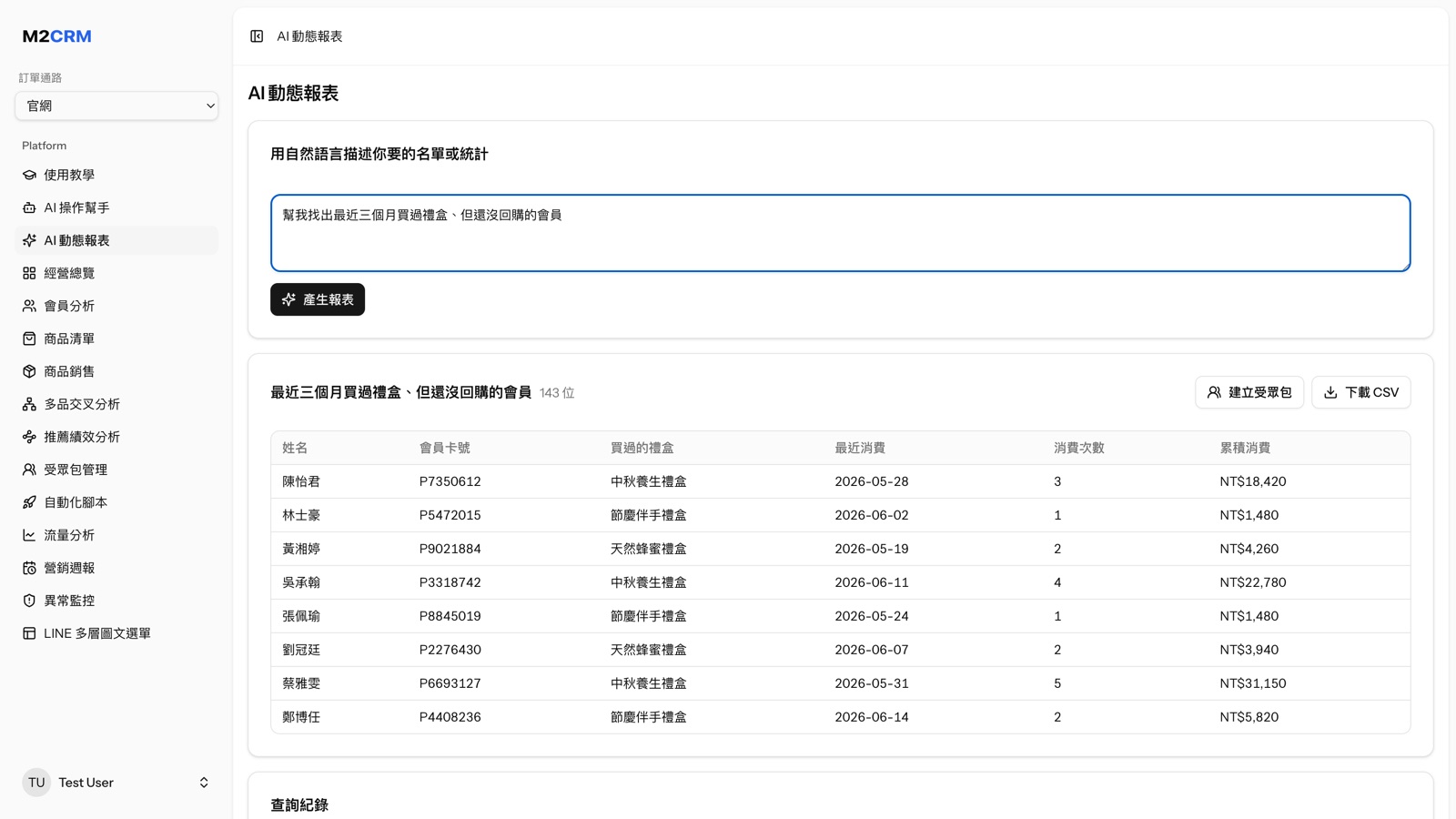Click the 消費次數 column header

(x=1078, y=448)
